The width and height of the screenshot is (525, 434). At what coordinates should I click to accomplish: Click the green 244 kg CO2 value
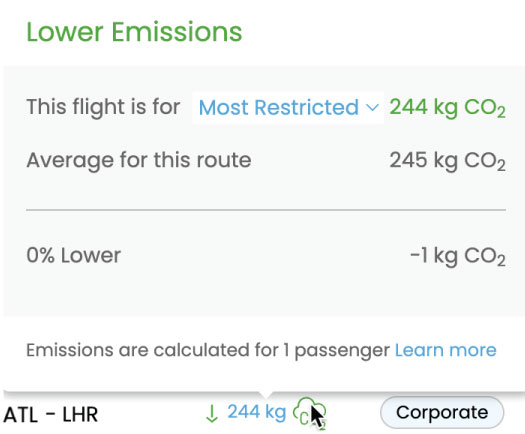click(x=447, y=108)
